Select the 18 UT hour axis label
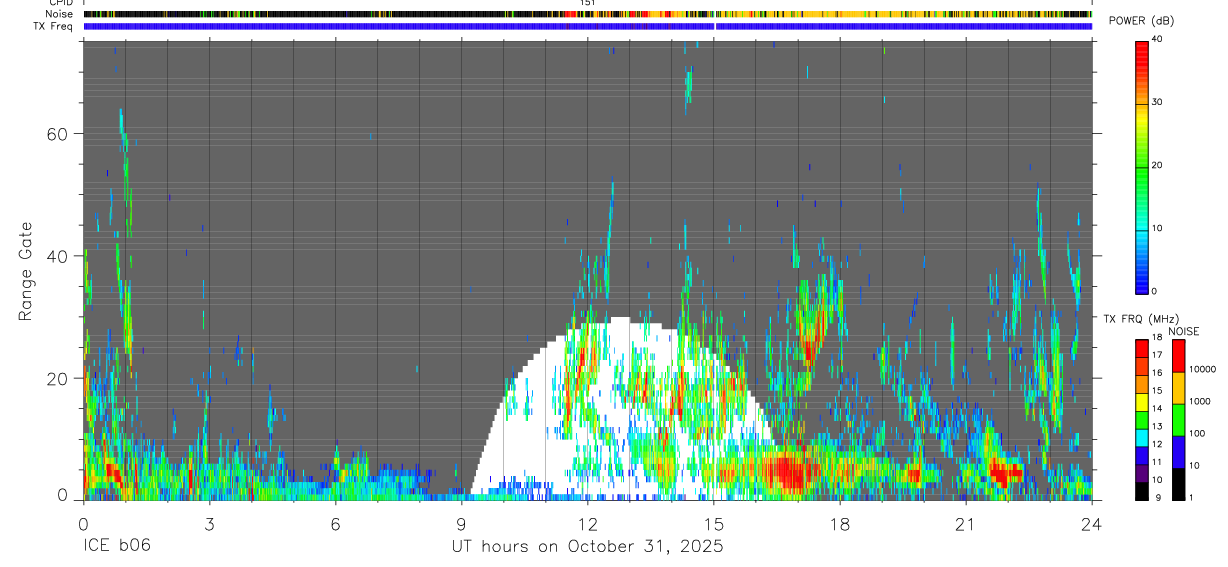The width and height of the screenshot is (1228, 567). (x=840, y=524)
